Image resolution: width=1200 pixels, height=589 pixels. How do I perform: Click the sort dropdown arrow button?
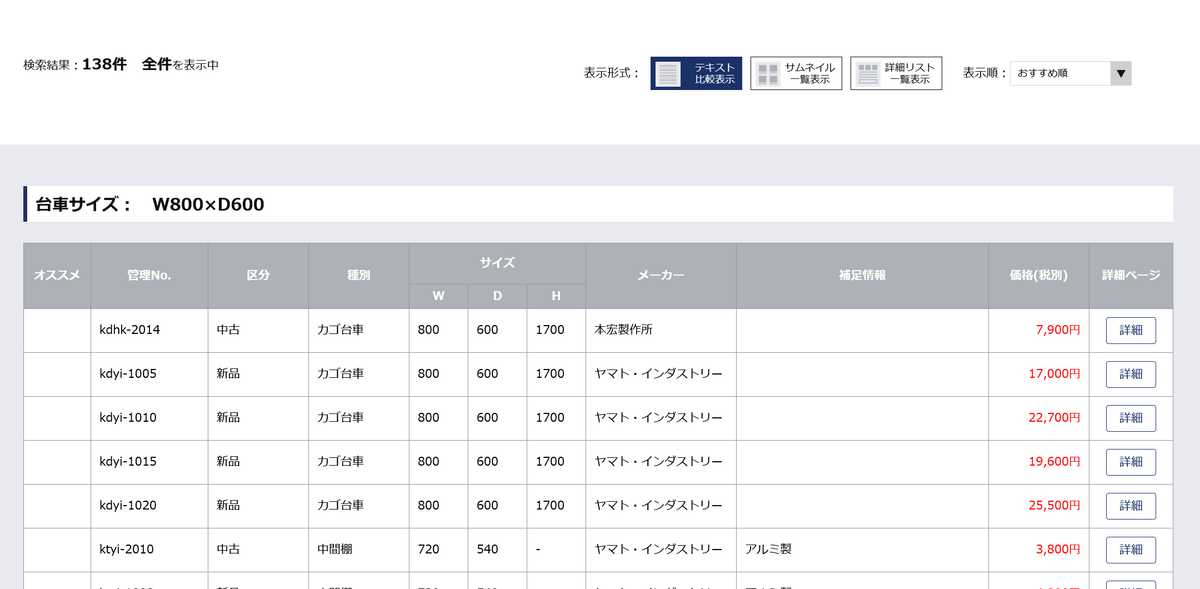point(1121,73)
